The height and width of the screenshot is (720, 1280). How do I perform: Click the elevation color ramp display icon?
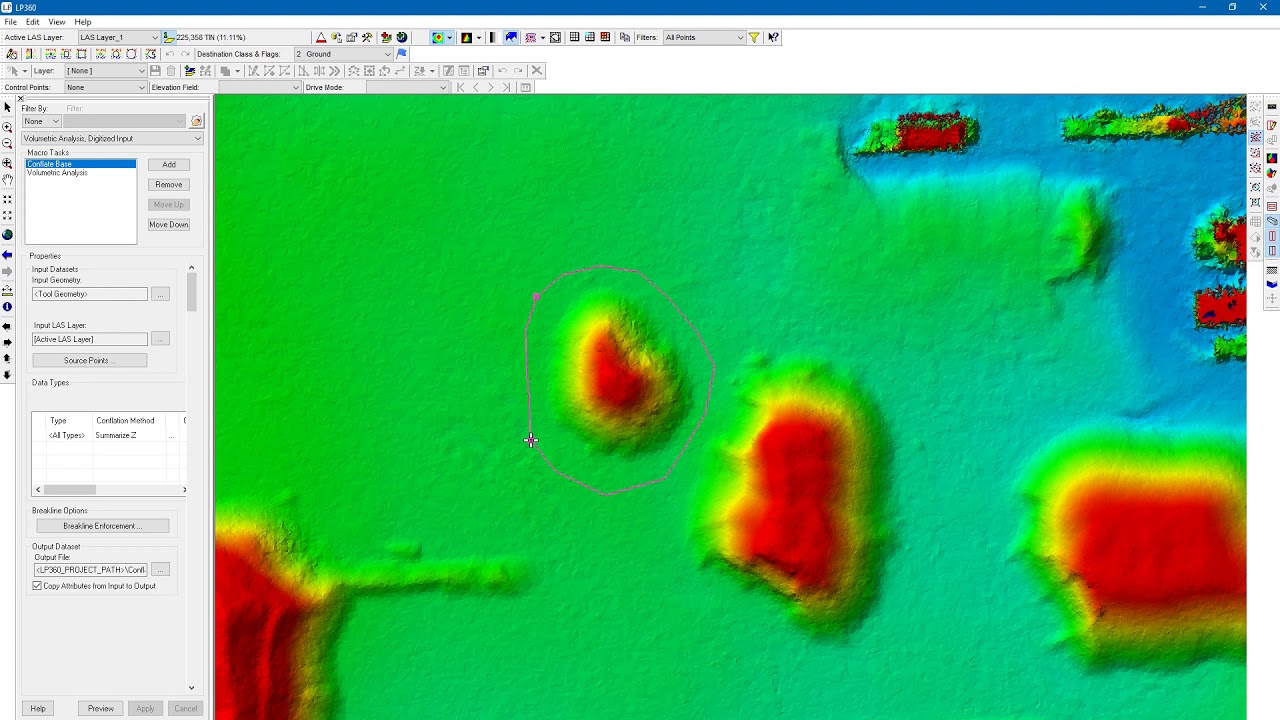point(437,38)
